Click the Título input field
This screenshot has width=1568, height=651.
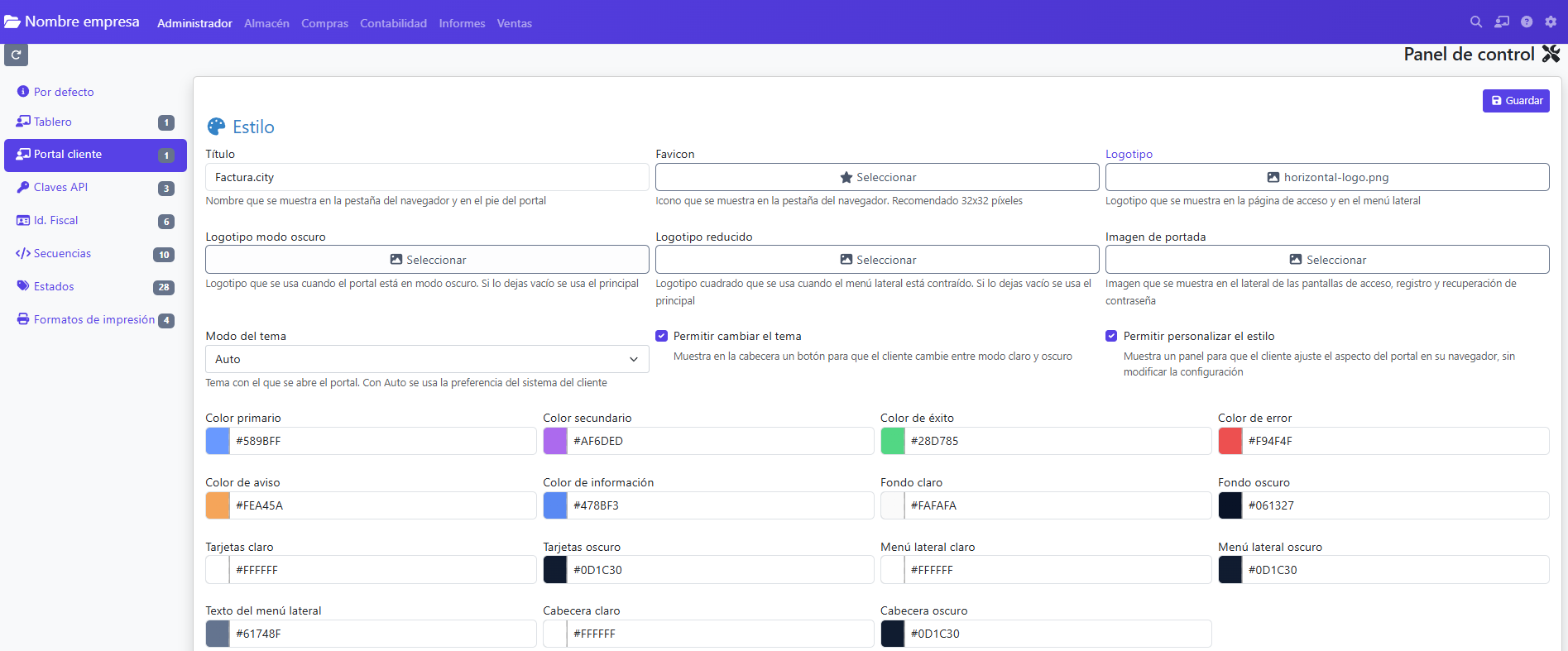(427, 177)
